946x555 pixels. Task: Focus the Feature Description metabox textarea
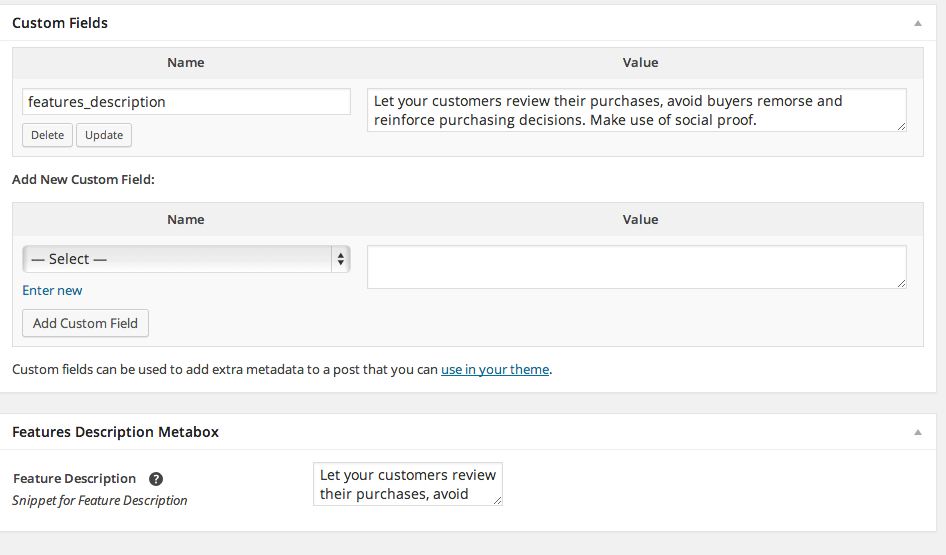[x=407, y=484]
